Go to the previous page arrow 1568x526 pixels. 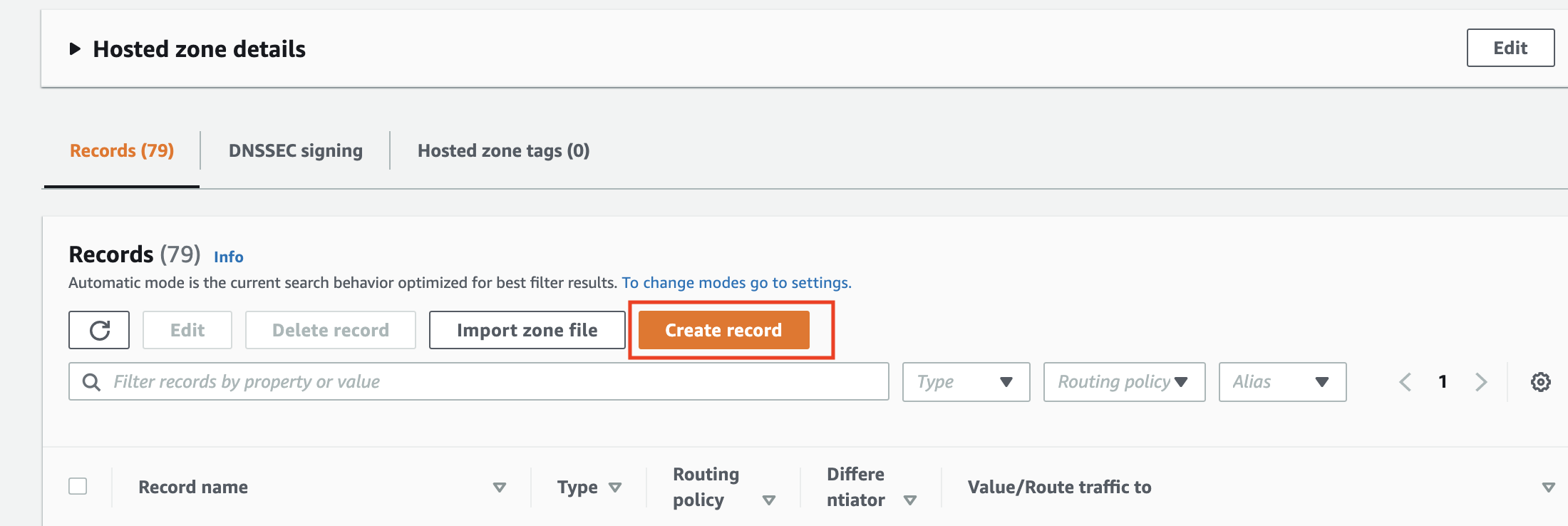tap(1405, 382)
